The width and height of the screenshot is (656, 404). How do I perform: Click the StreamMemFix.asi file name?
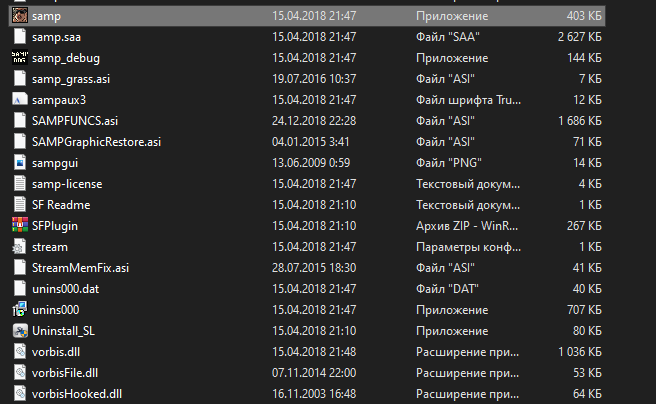click(x=80, y=268)
